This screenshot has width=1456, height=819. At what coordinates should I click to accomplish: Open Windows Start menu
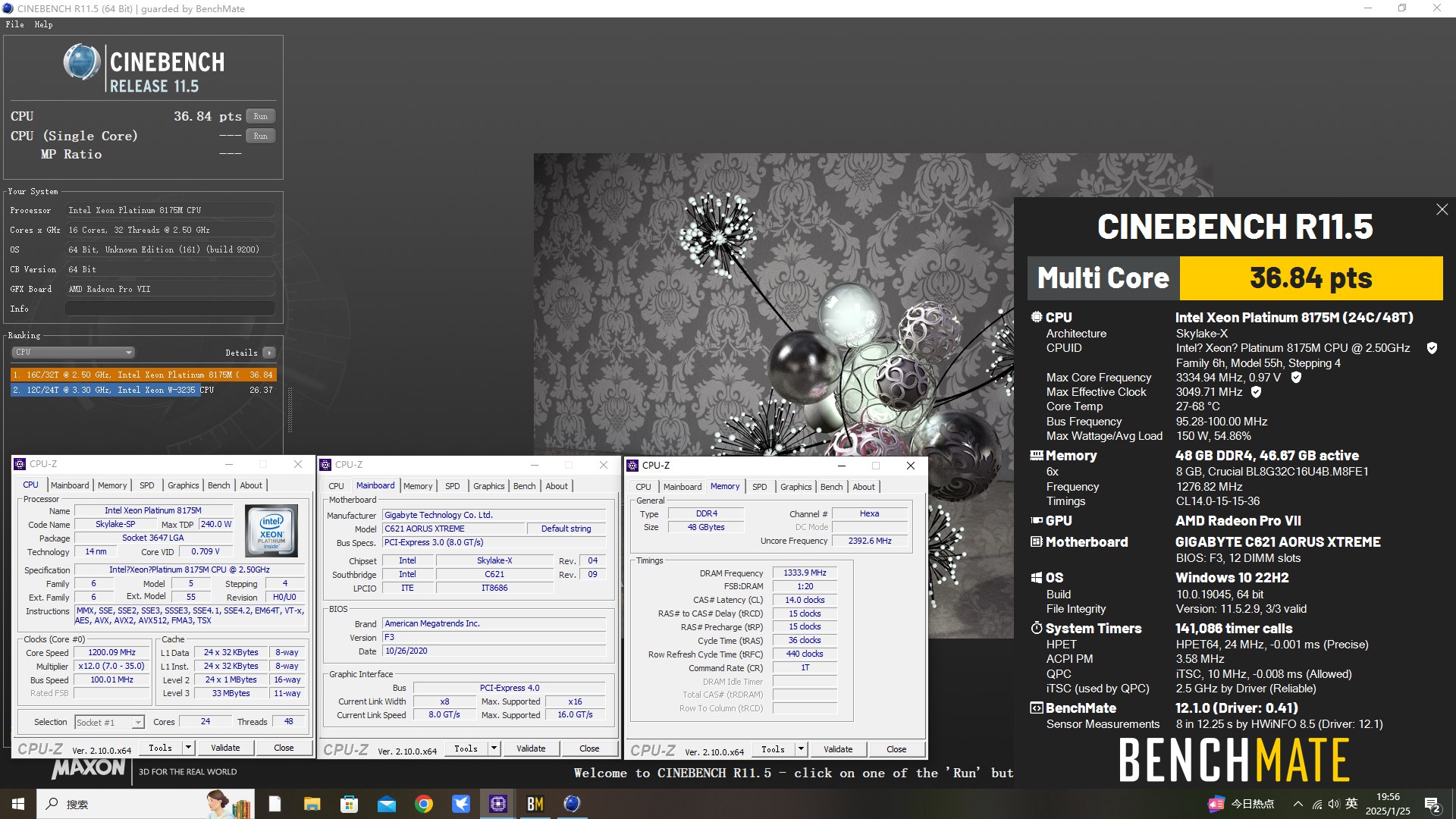[18, 804]
